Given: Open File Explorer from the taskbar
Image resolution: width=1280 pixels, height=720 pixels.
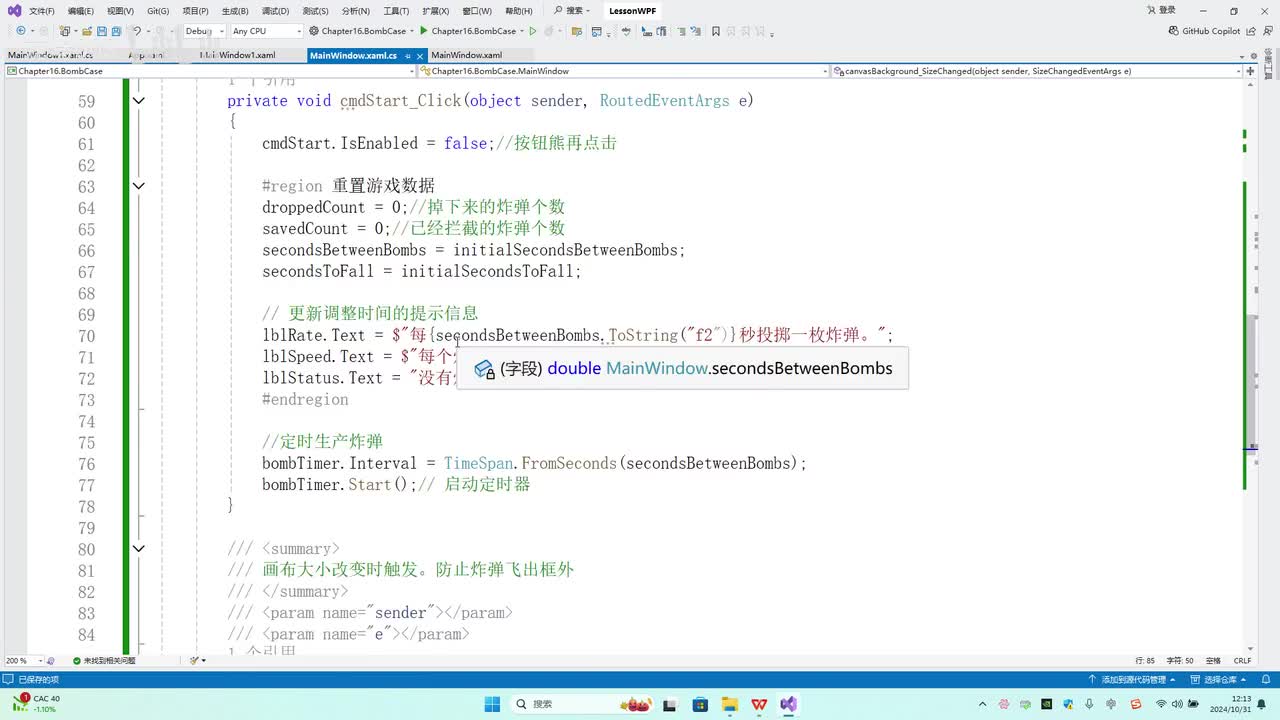Looking at the screenshot, I should [730, 704].
